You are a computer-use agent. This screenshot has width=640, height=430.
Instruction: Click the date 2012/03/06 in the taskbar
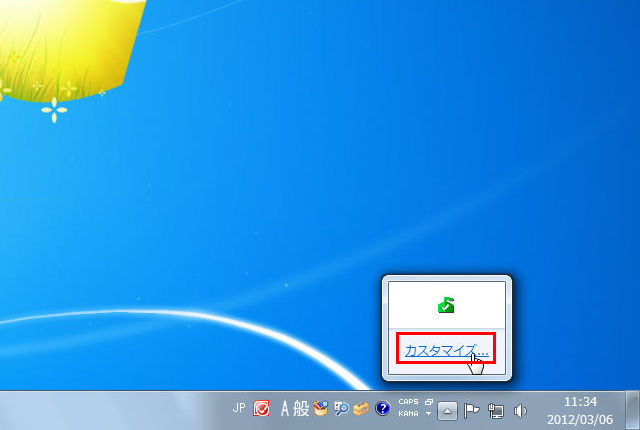tap(580, 419)
